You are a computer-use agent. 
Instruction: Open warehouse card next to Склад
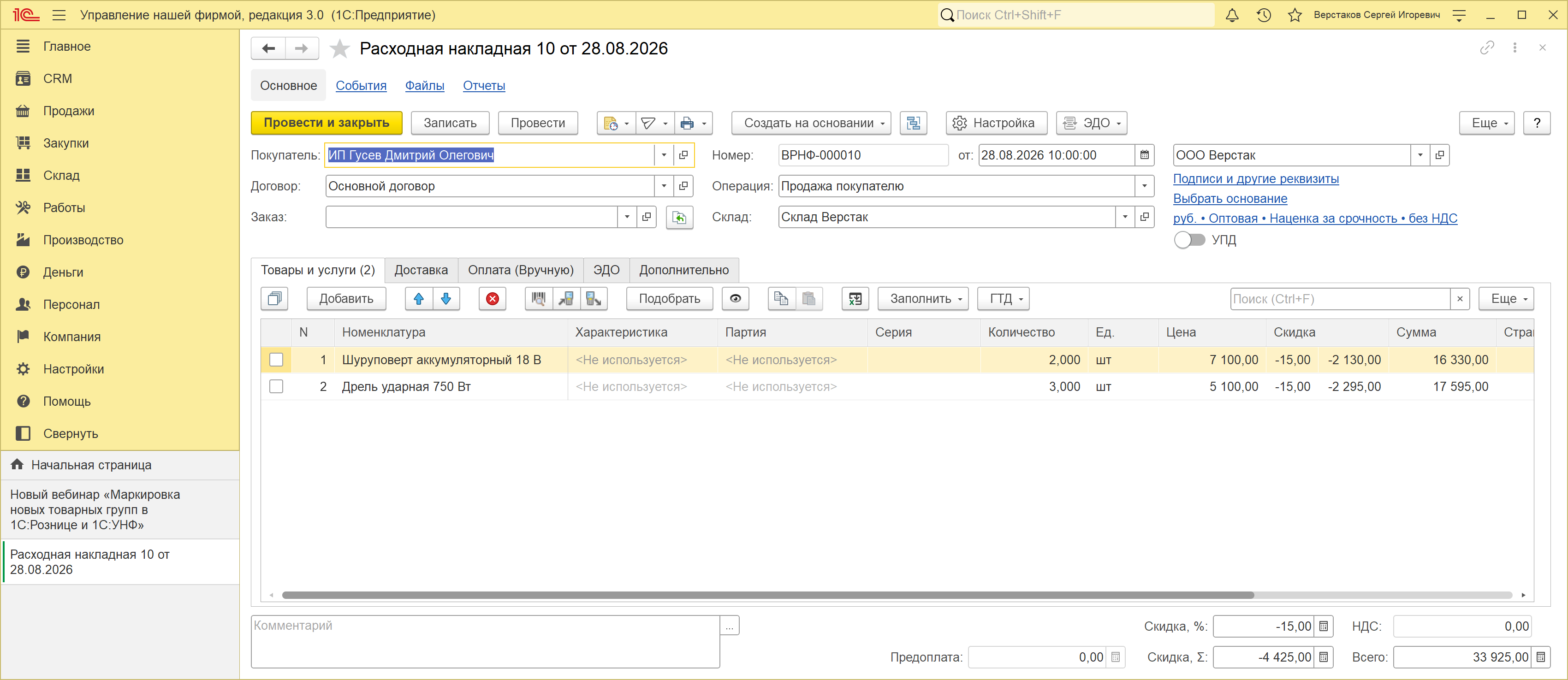(1144, 217)
